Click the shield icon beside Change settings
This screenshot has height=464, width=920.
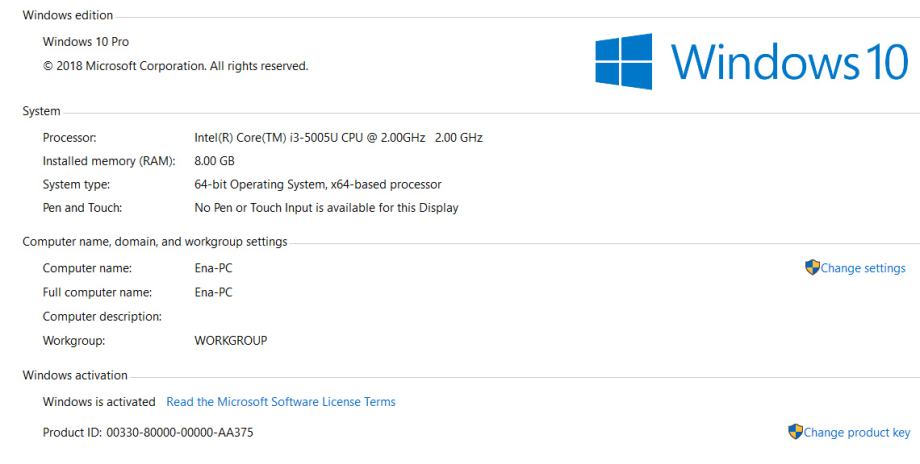812,268
